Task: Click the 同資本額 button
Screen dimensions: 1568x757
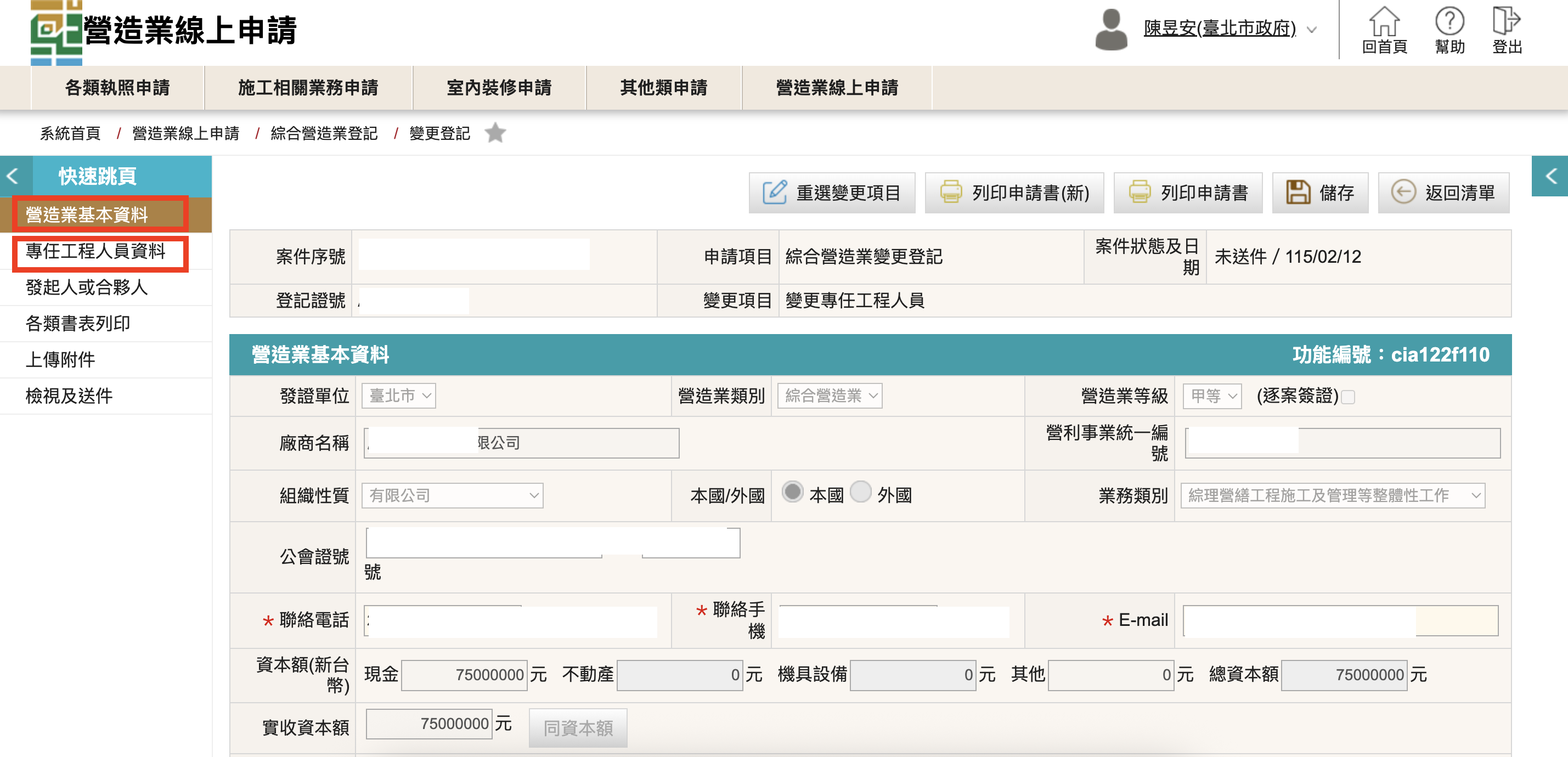Action: click(x=578, y=728)
